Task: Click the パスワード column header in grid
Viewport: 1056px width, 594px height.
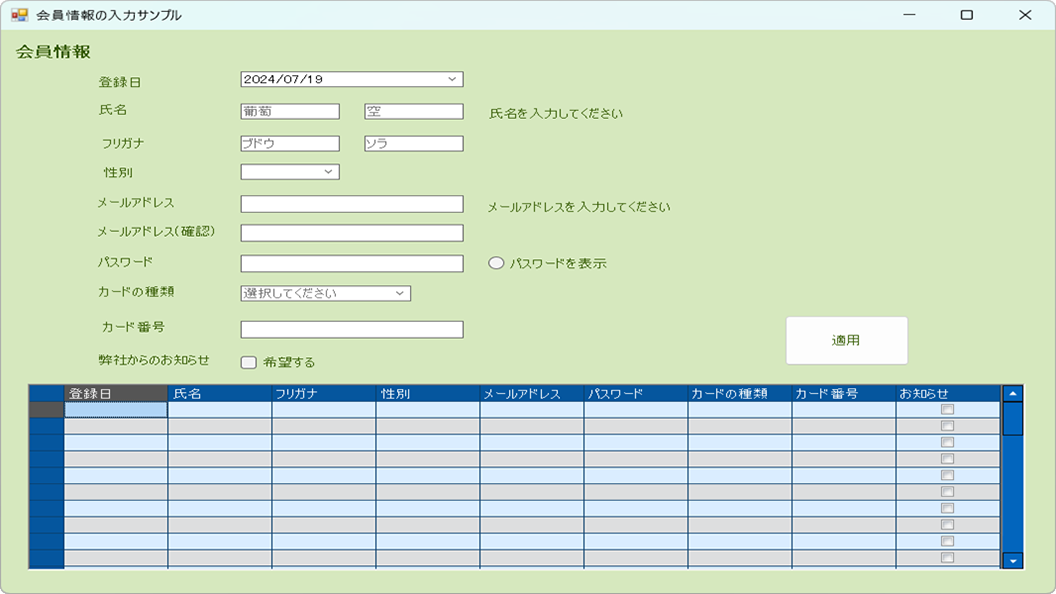Action: tap(636, 393)
